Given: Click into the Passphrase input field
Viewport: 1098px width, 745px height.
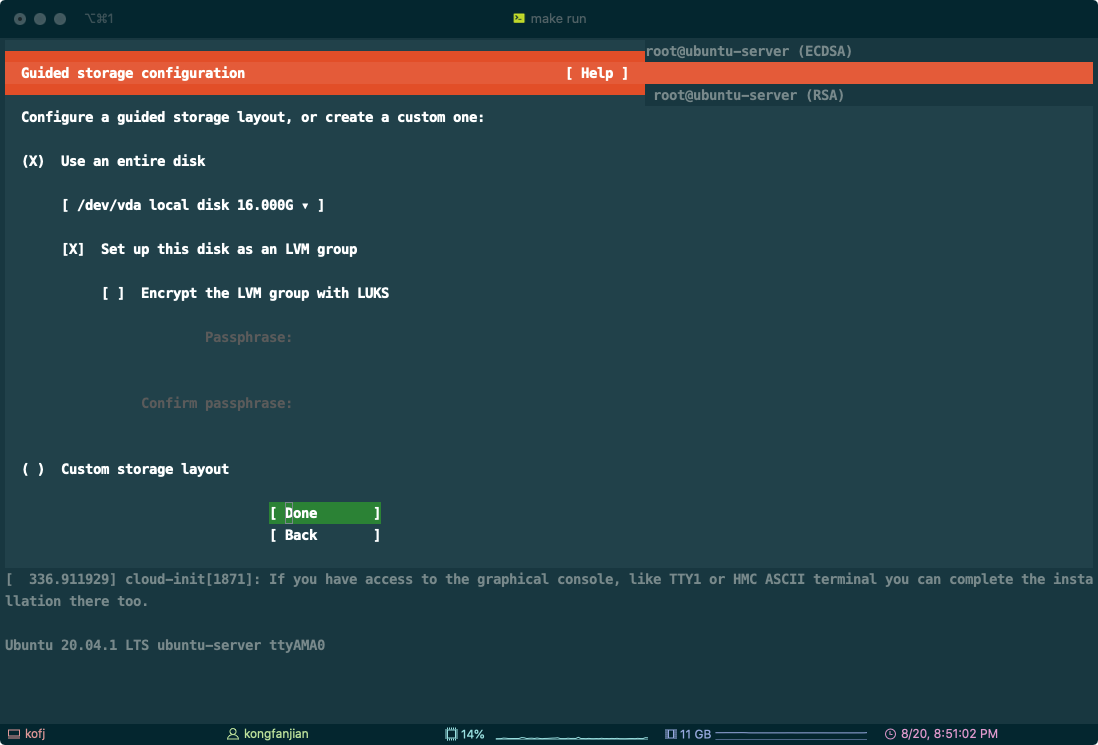Looking at the screenshot, I should [400, 337].
